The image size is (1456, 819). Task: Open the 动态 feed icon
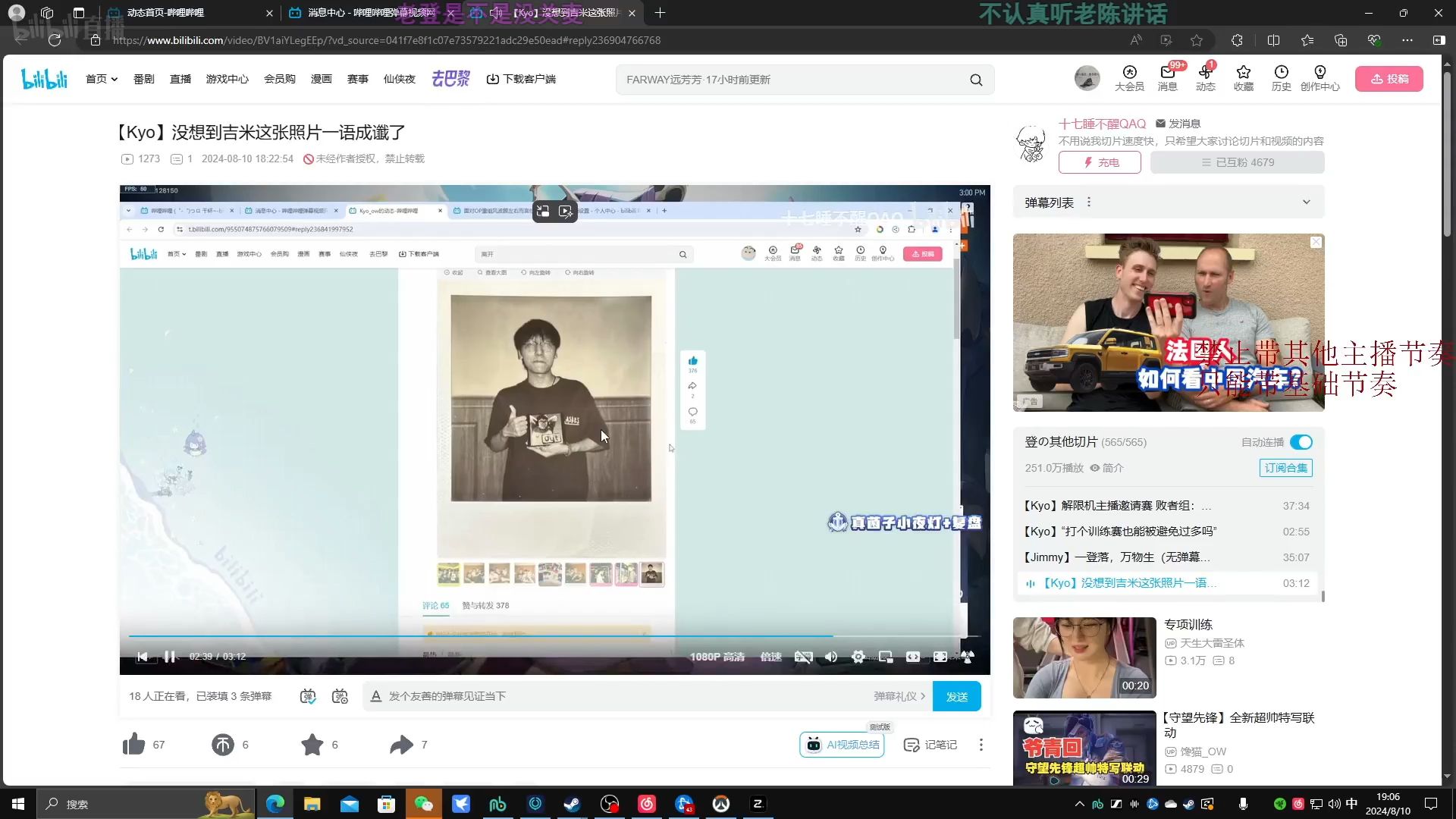[x=1205, y=78]
